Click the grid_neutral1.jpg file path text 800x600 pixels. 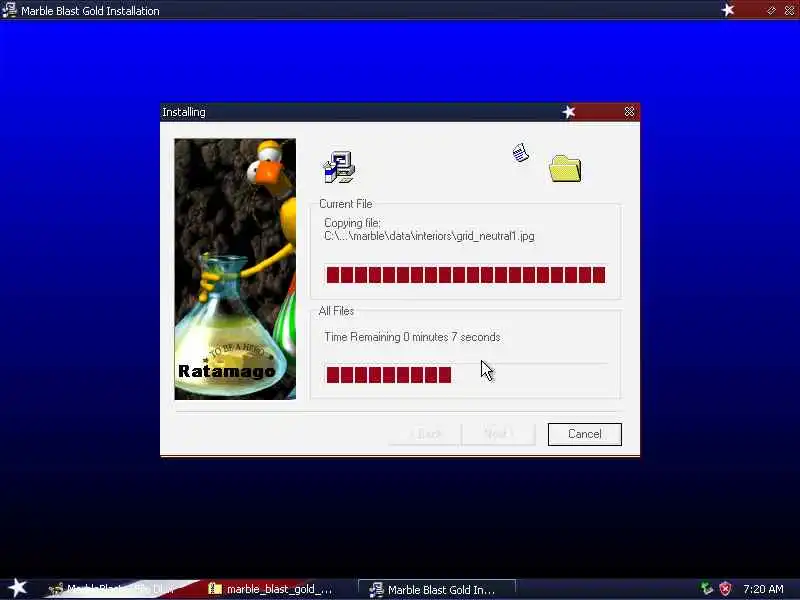pos(429,236)
